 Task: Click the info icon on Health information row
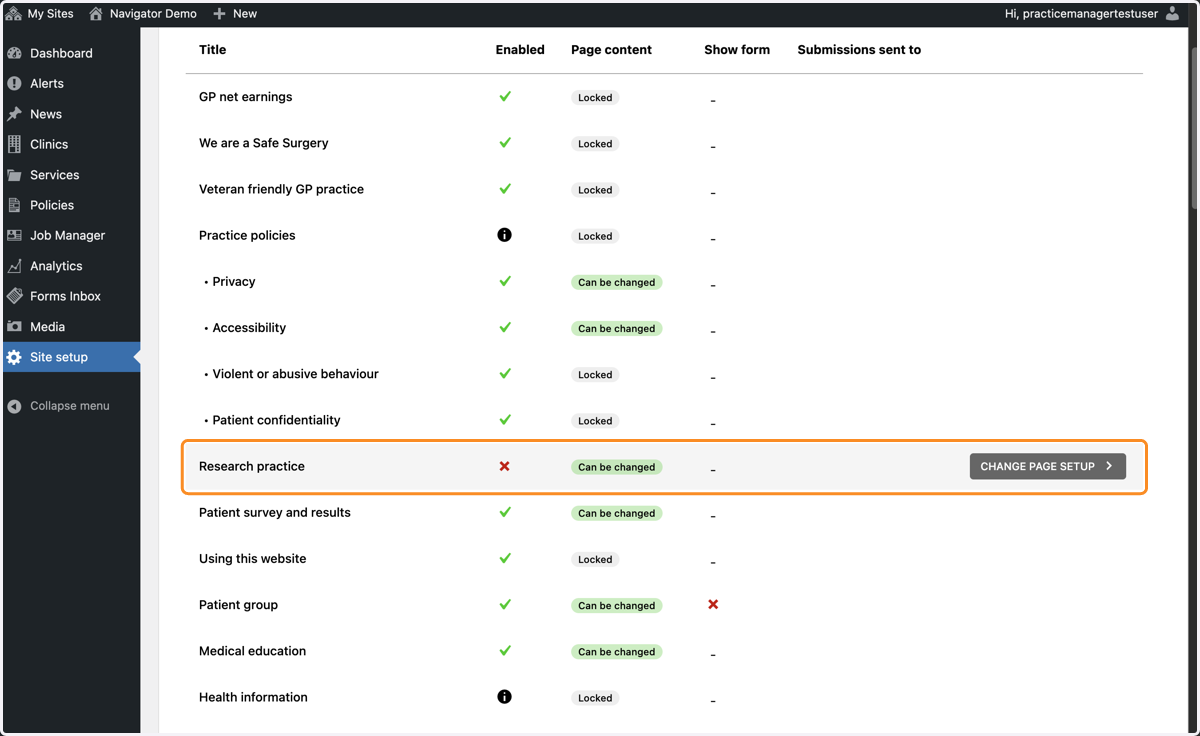point(504,697)
